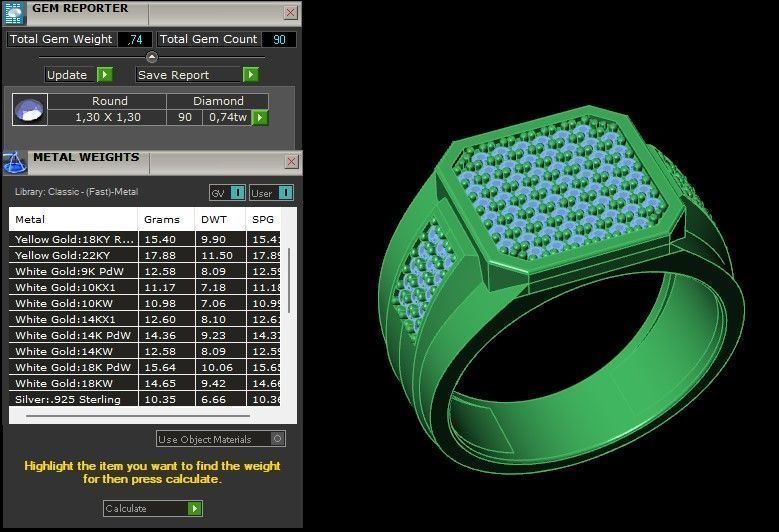The image size is (779, 532).
Task: Click the green arrow next to Update
Action: pyautogui.click(x=104, y=75)
